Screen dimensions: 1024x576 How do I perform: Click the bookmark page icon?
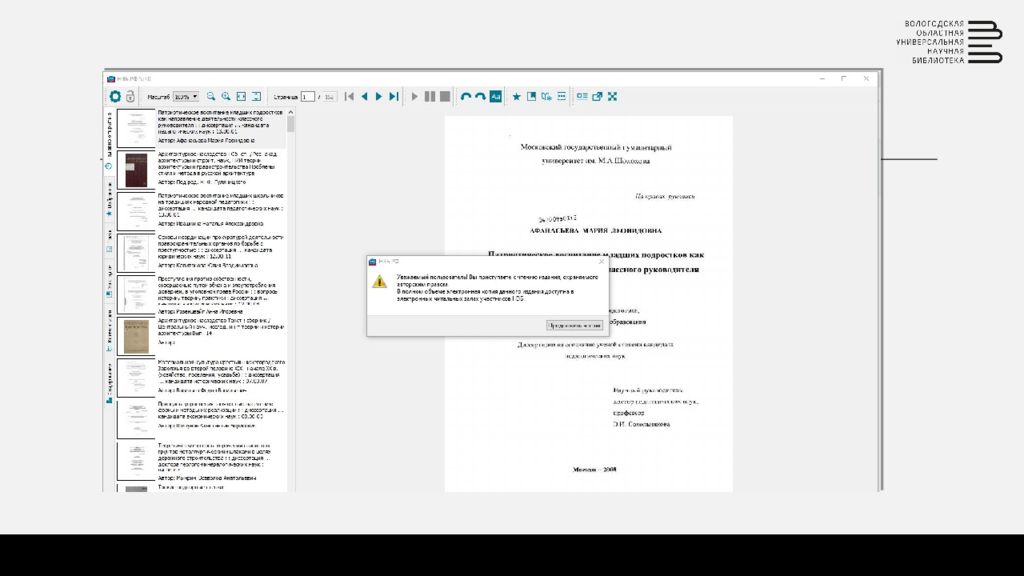(532, 97)
